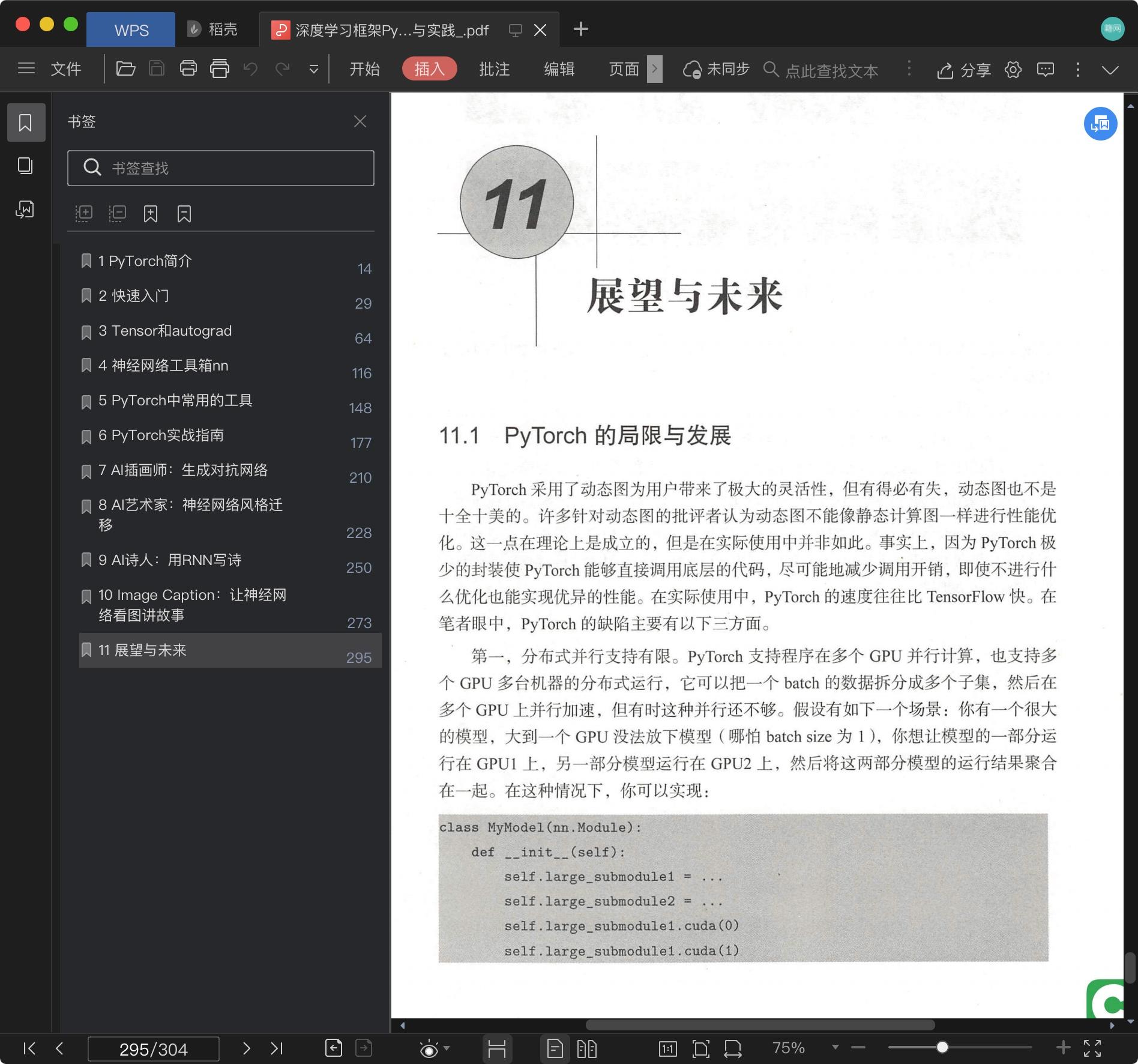
Task: Click the 书签查找 search field
Action: (221, 168)
